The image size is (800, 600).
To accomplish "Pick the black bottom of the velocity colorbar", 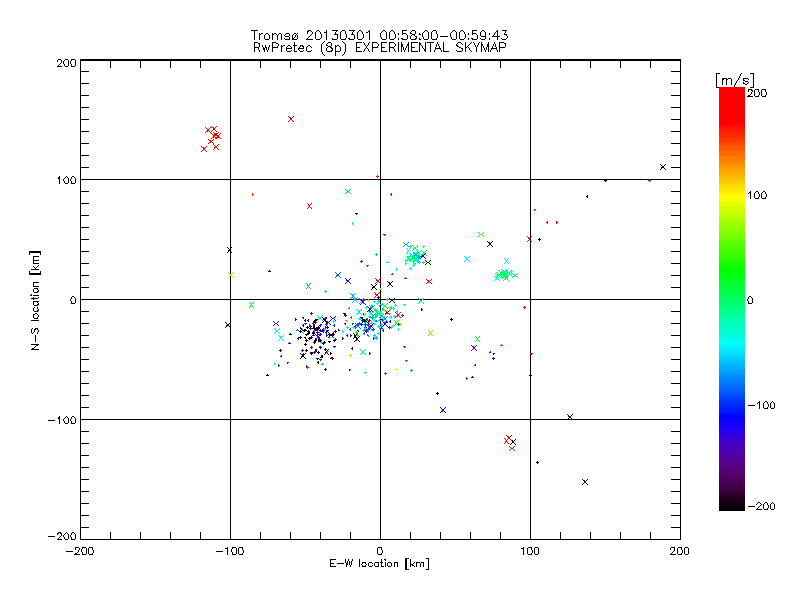I will pyautogui.click(x=732, y=503).
